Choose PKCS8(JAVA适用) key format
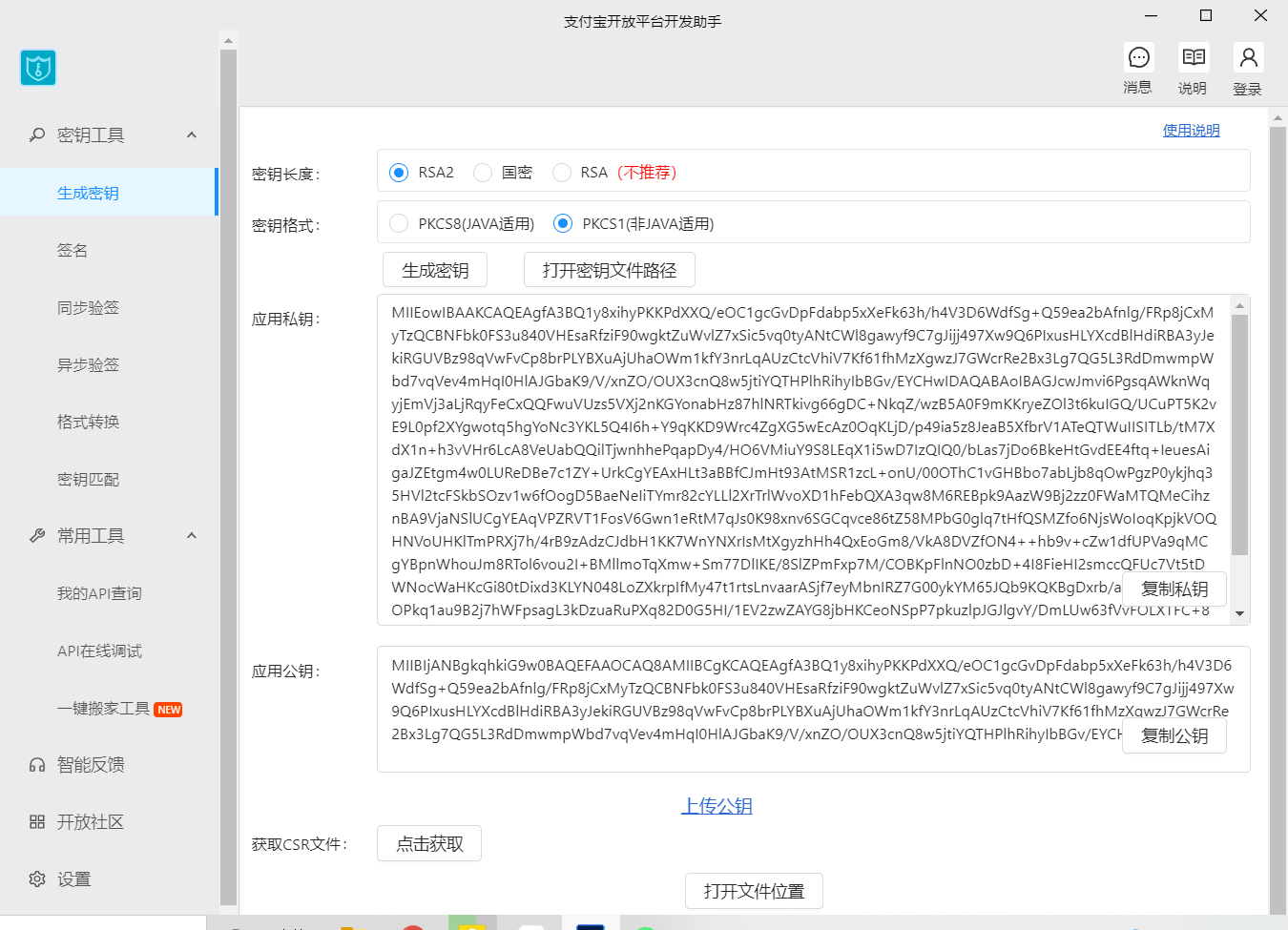The image size is (1288, 930). tap(399, 223)
